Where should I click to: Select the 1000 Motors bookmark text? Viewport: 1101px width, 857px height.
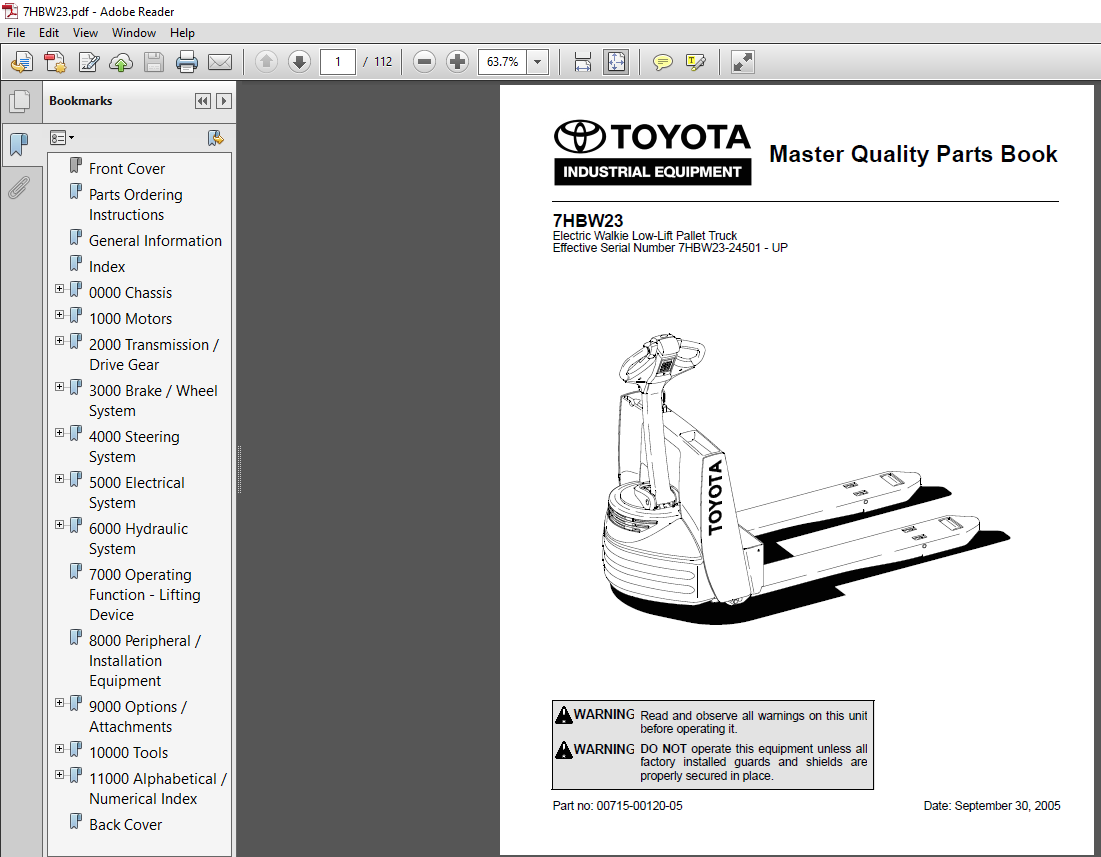[x=130, y=319]
